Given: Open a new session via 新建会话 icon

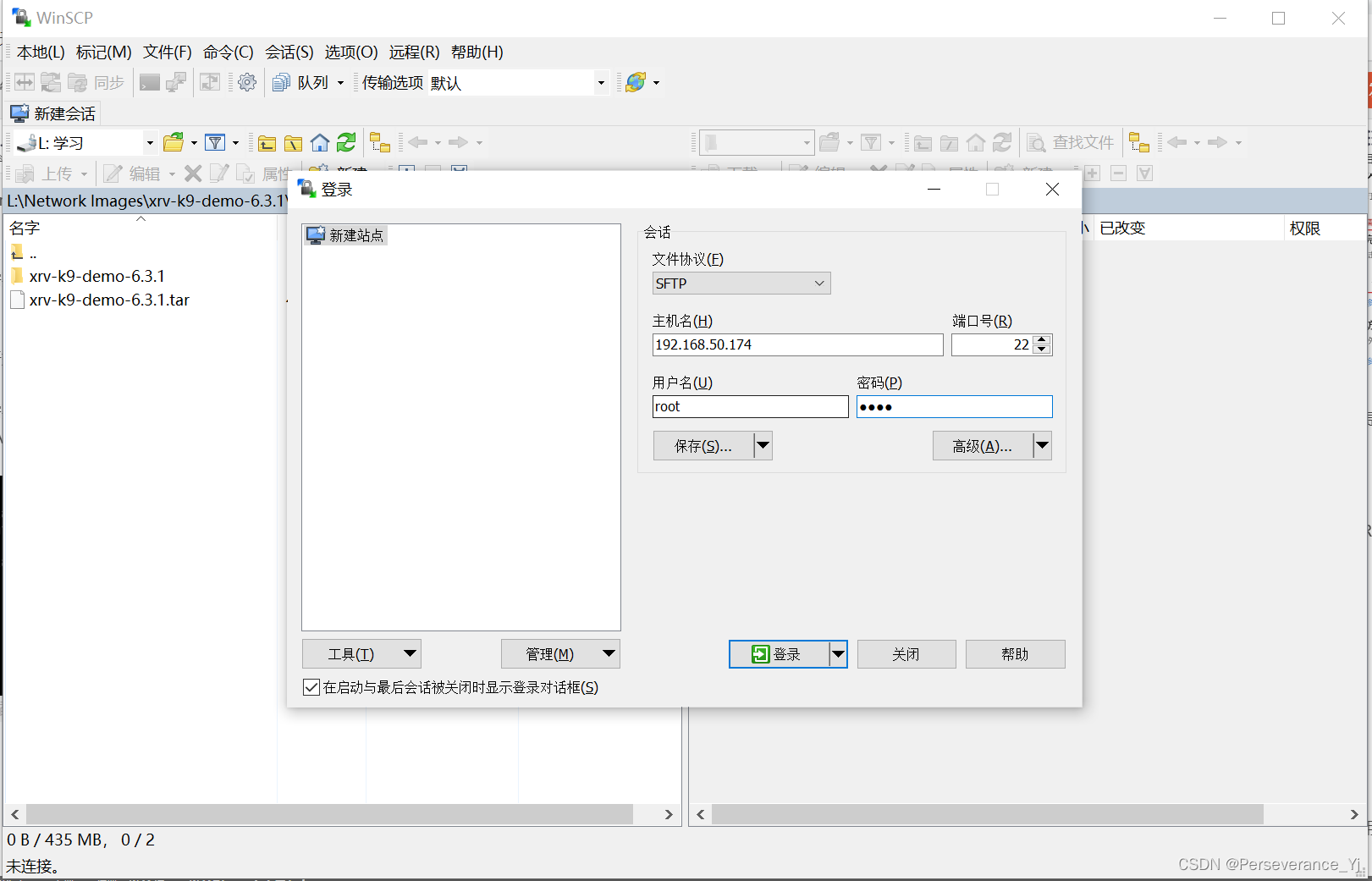Looking at the screenshot, I should [52, 113].
